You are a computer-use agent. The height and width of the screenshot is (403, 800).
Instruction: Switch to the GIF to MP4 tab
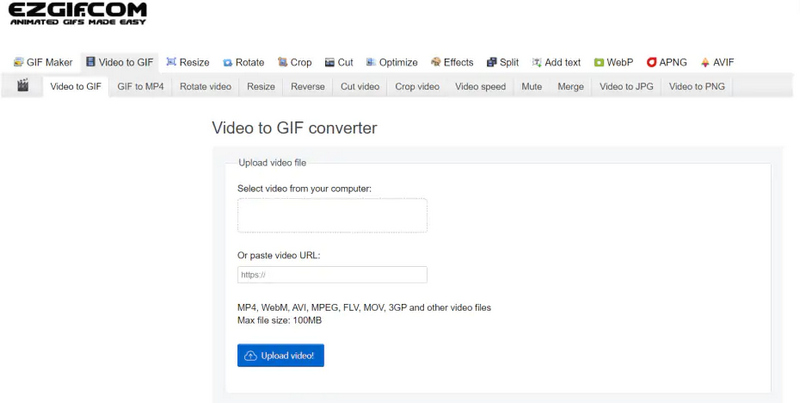[x=140, y=87]
